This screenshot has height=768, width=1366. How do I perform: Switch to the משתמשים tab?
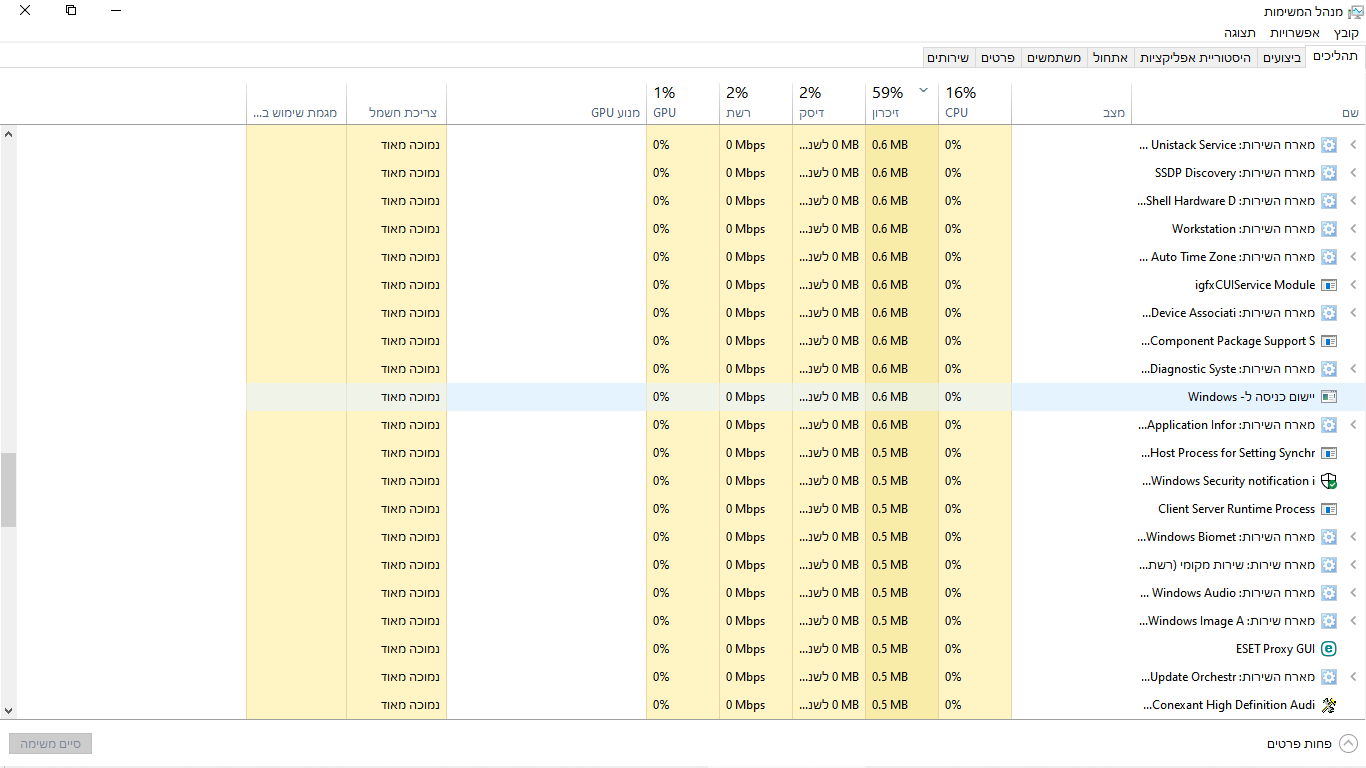(1054, 58)
